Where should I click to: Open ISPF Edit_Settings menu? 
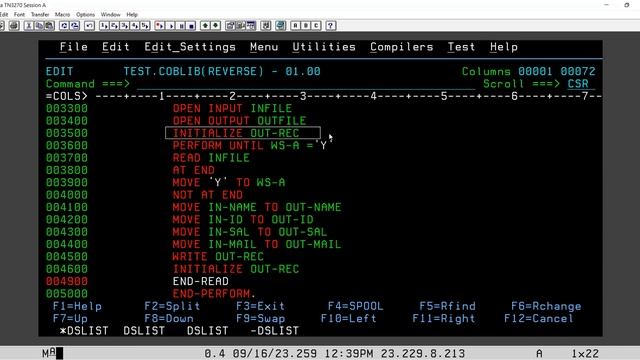(190, 47)
